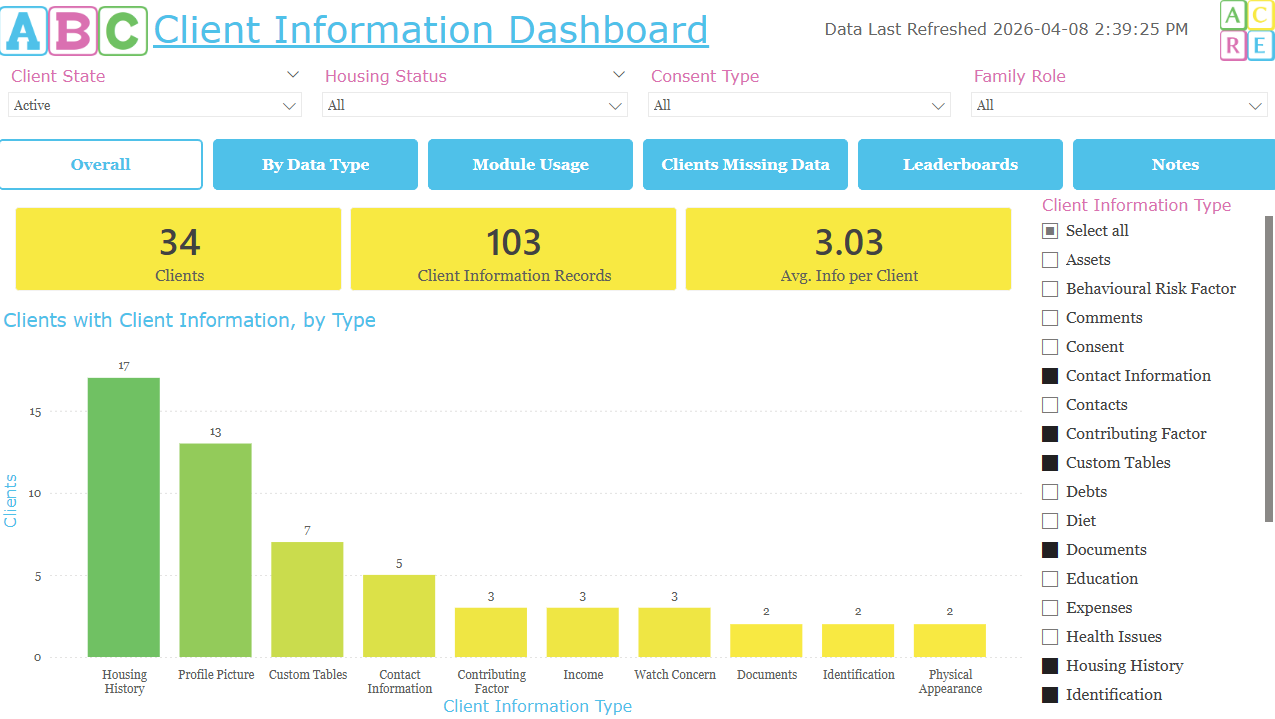Open the Leaderboards tab
This screenshot has width=1275, height=719.
[959, 164]
